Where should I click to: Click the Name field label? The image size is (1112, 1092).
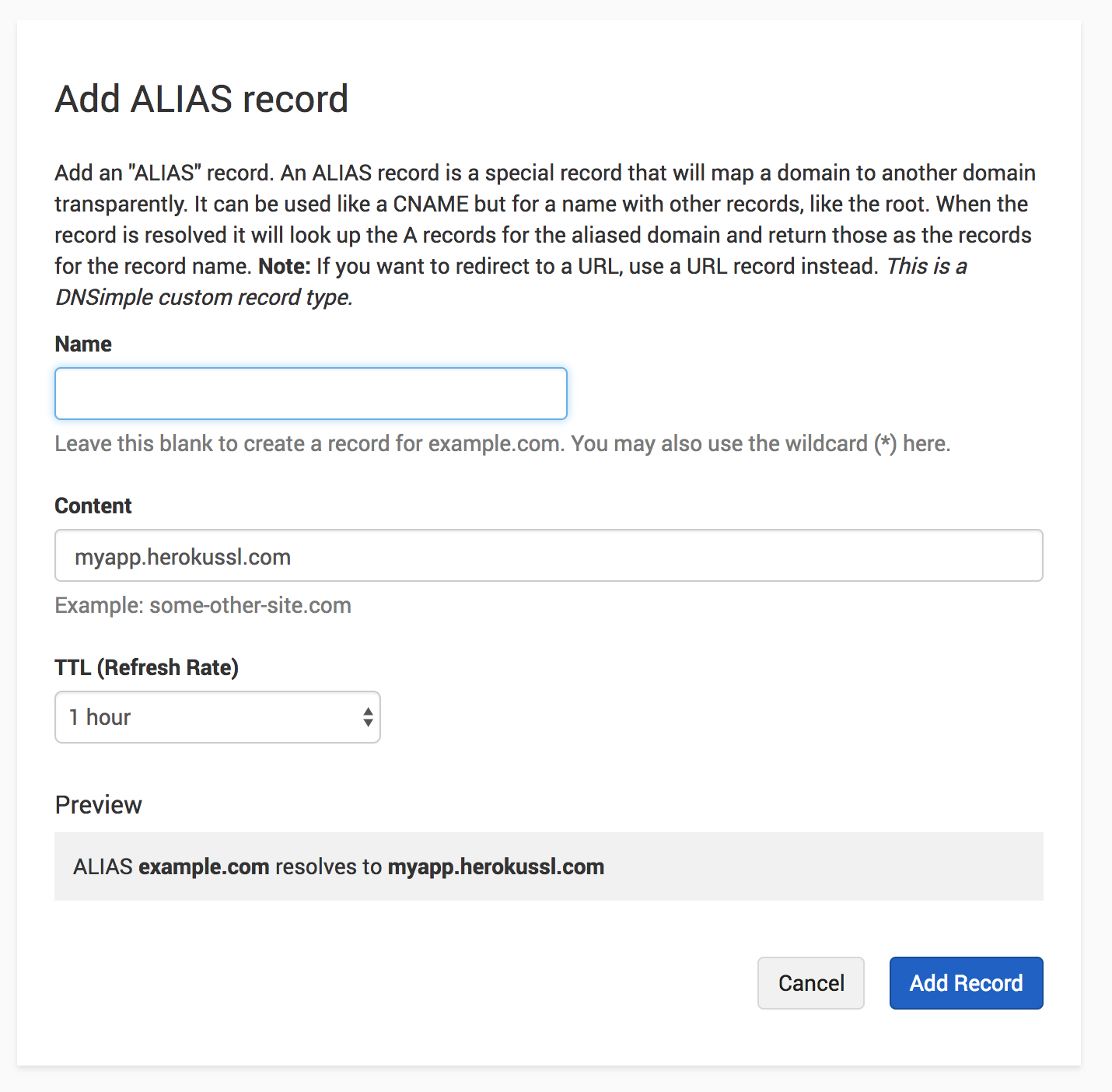point(82,344)
